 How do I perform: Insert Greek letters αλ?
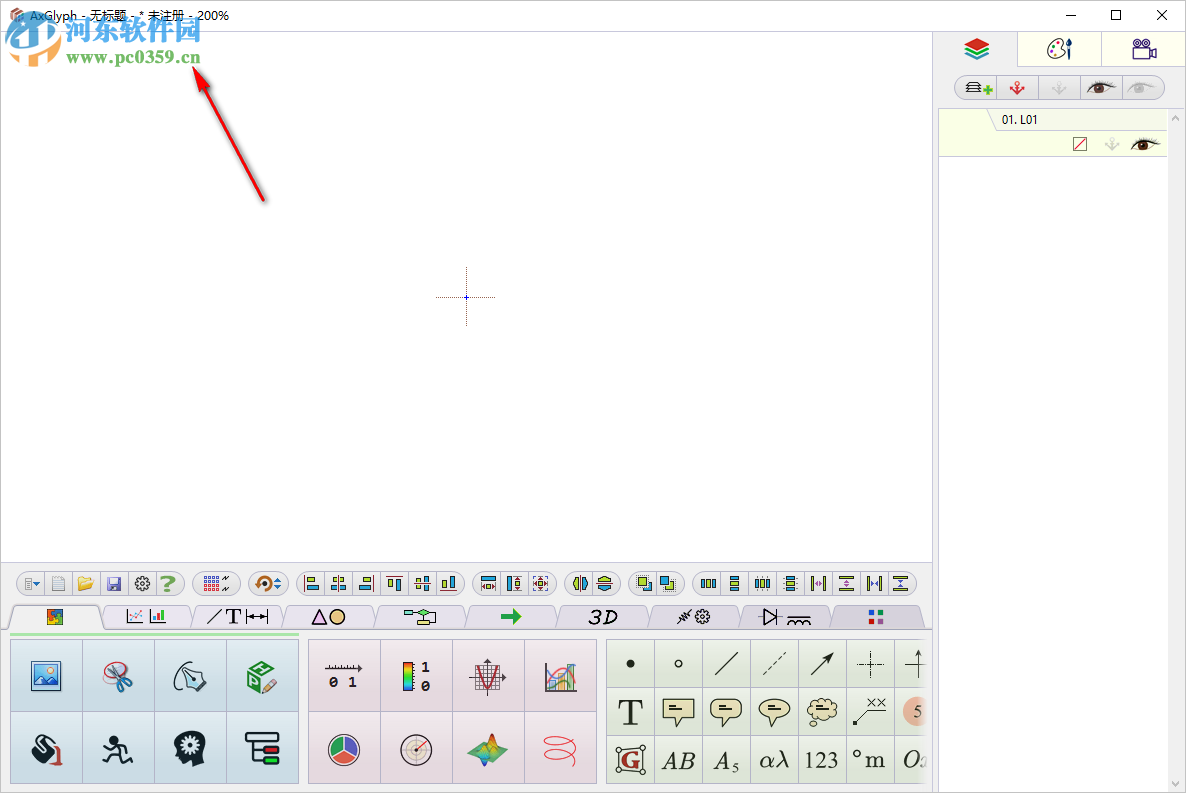click(x=774, y=760)
